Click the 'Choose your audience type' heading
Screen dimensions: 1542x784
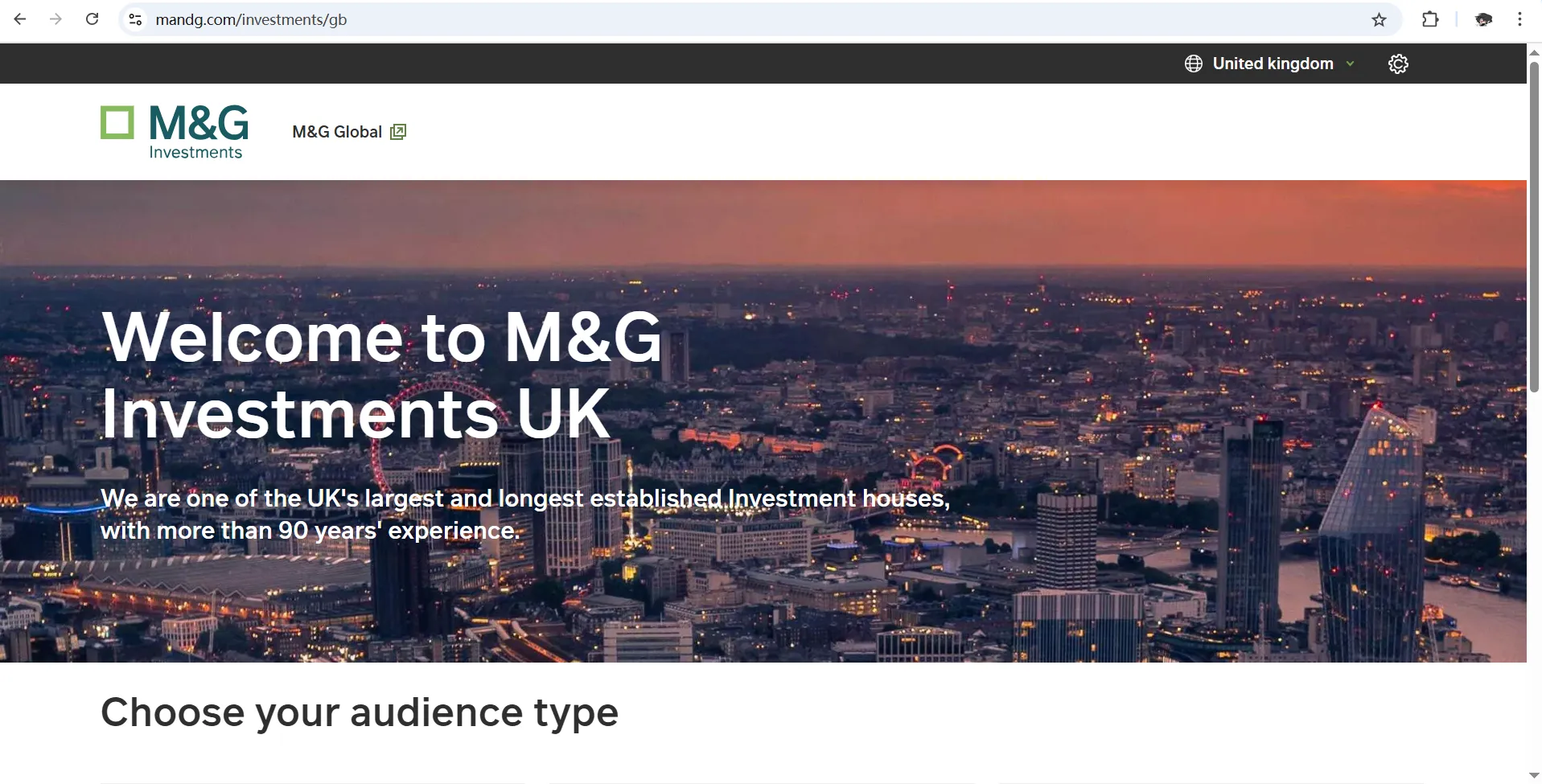click(360, 712)
